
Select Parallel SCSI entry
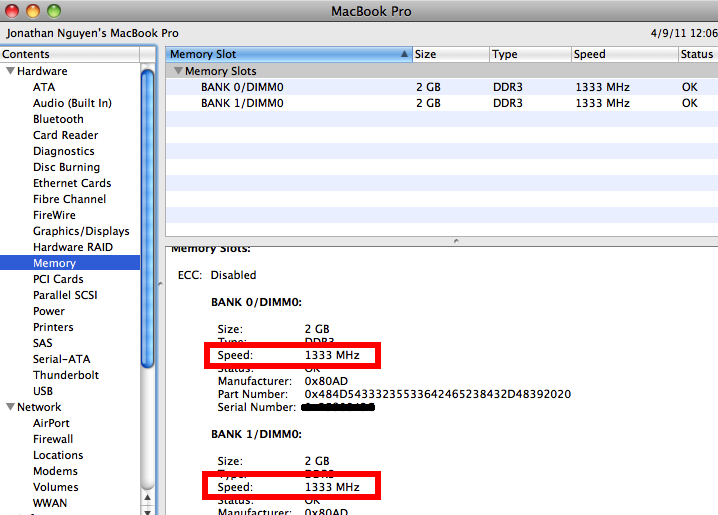65,295
